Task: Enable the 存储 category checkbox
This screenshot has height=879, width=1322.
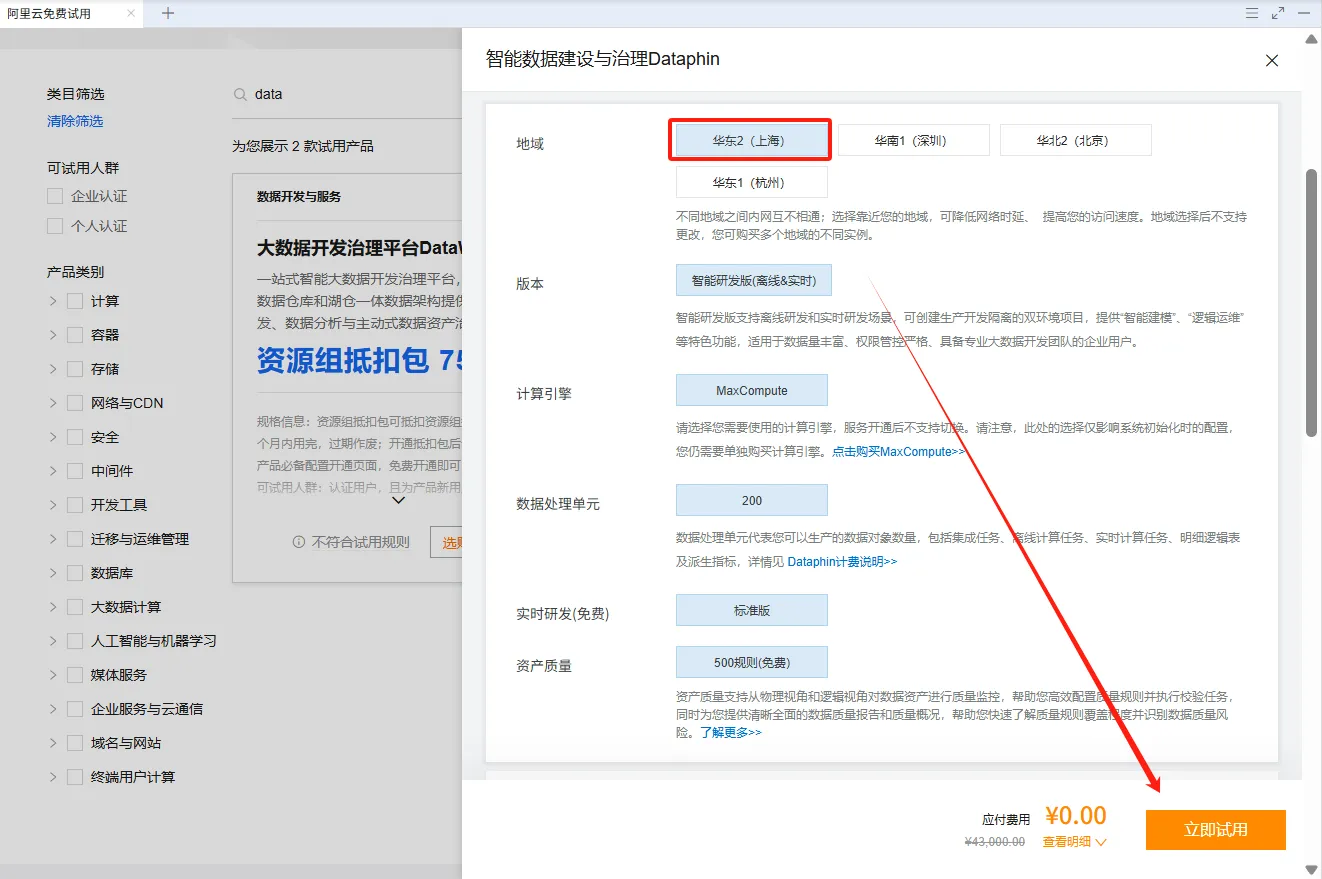Action: (x=75, y=369)
